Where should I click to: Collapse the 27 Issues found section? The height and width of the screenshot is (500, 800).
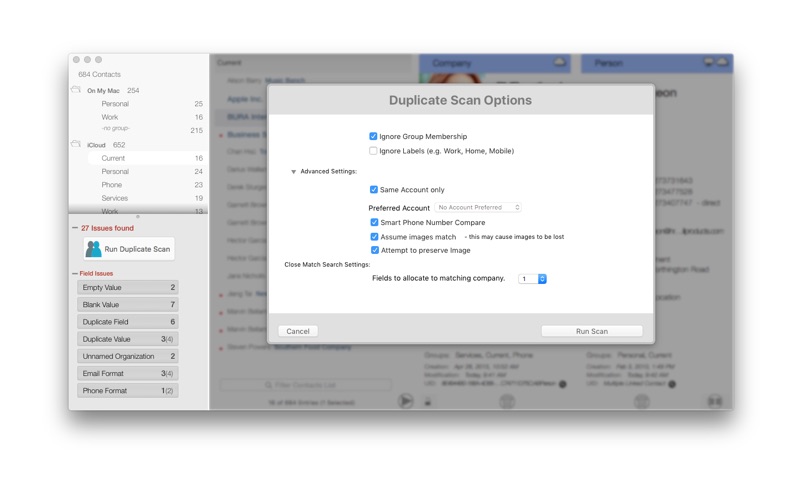[75, 228]
